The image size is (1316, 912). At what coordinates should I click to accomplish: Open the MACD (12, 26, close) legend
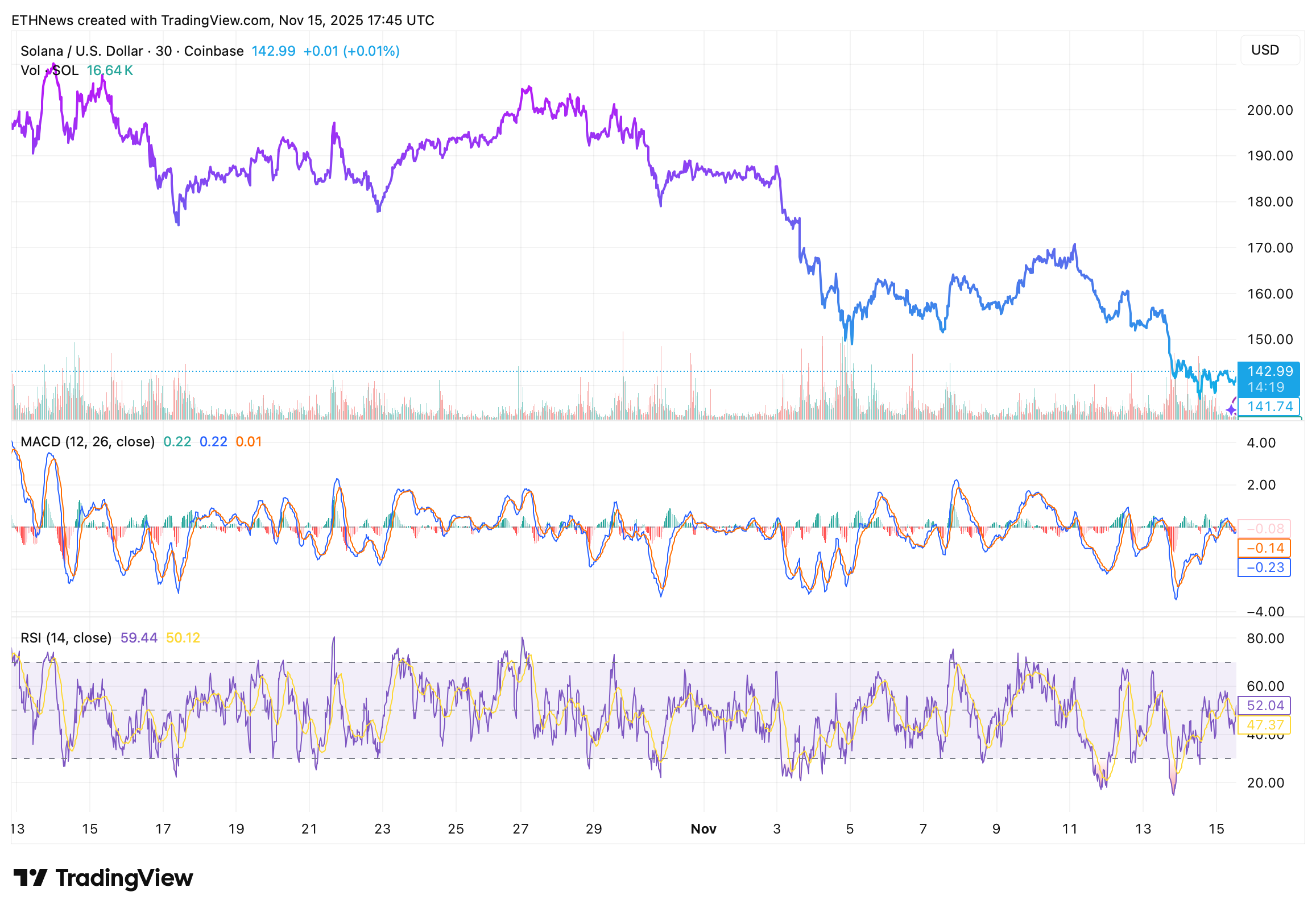pos(88,442)
